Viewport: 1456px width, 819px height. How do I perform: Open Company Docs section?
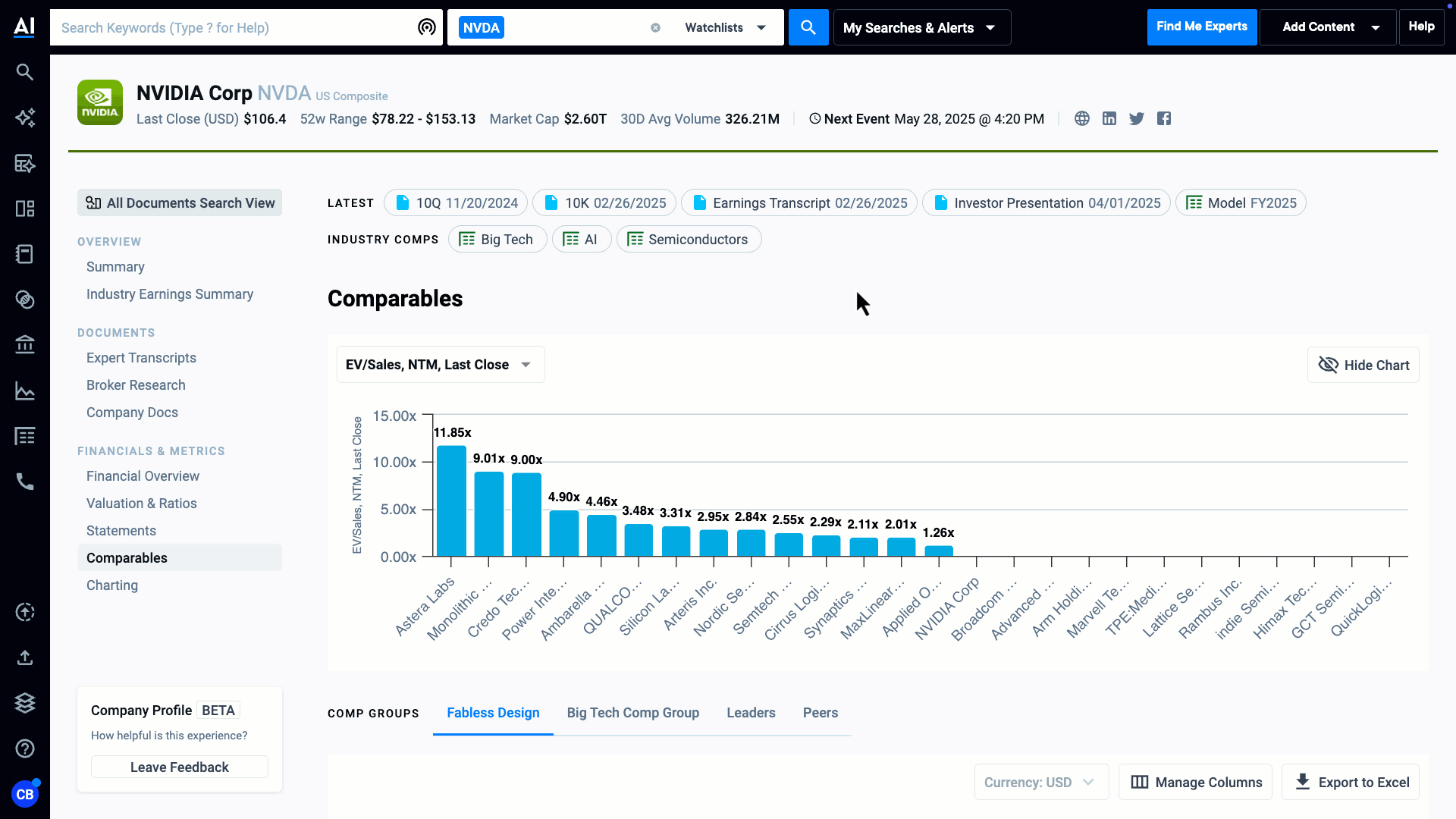pos(132,413)
